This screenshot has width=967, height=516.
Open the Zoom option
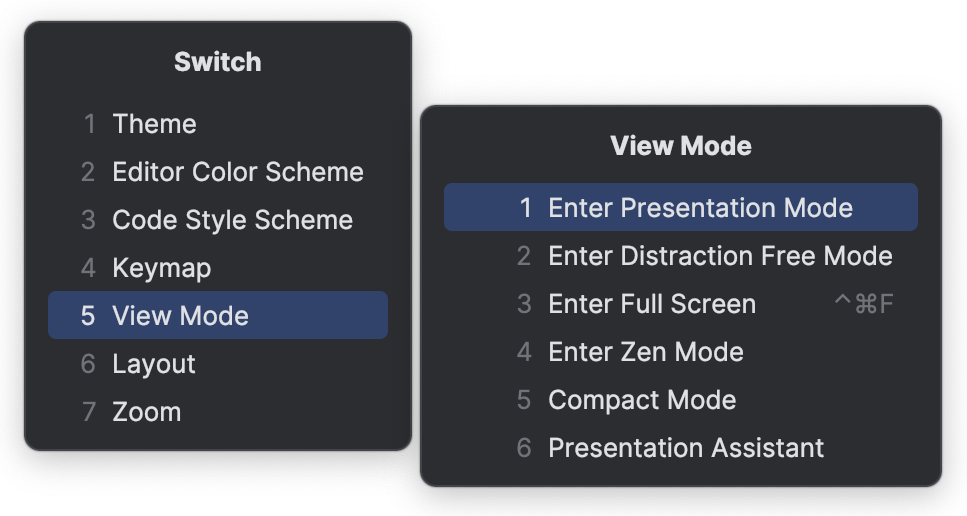pos(146,412)
